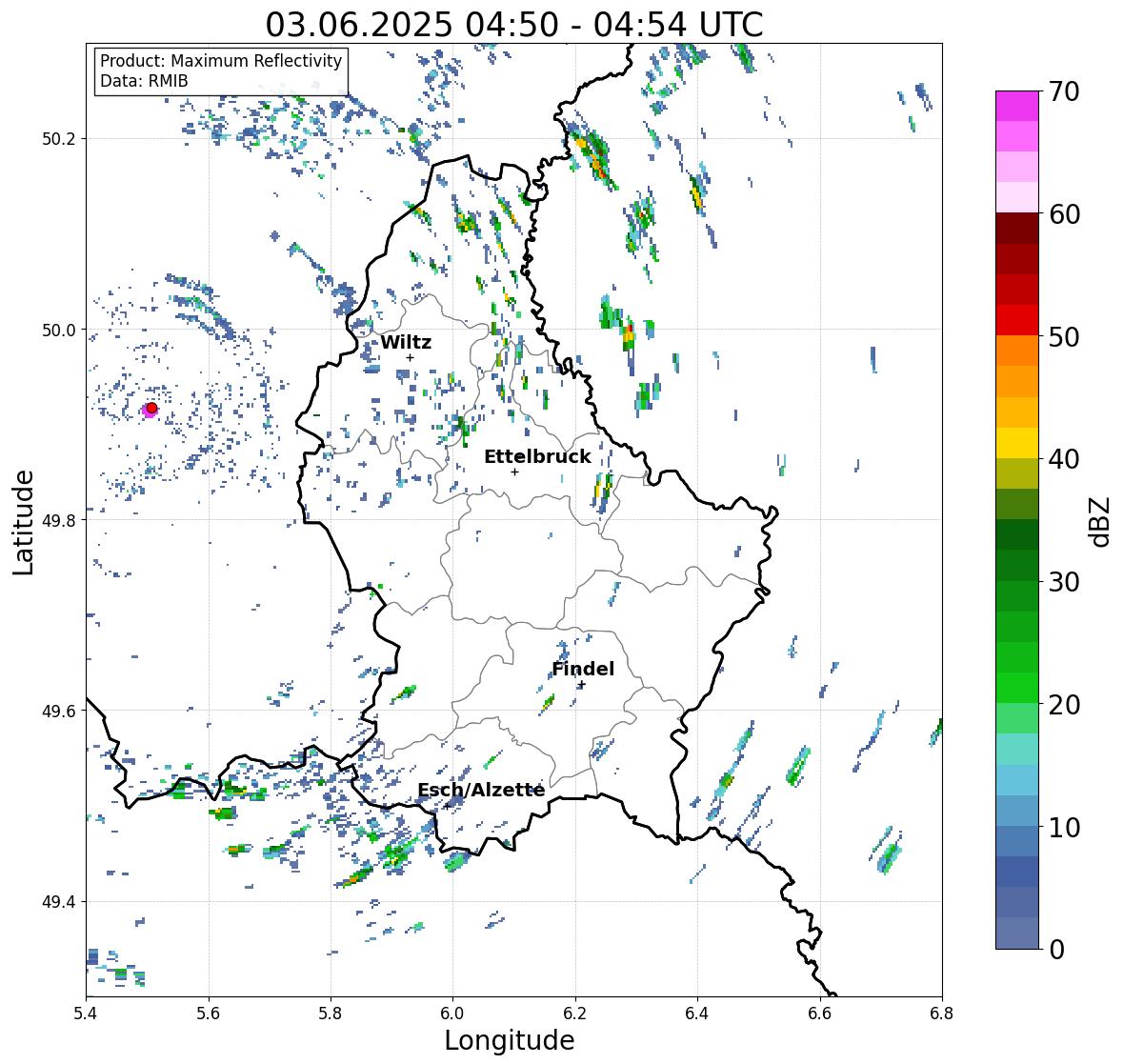Click the plus marker below the Findel label
The image size is (1123, 1064).
pyautogui.click(x=582, y=685)
